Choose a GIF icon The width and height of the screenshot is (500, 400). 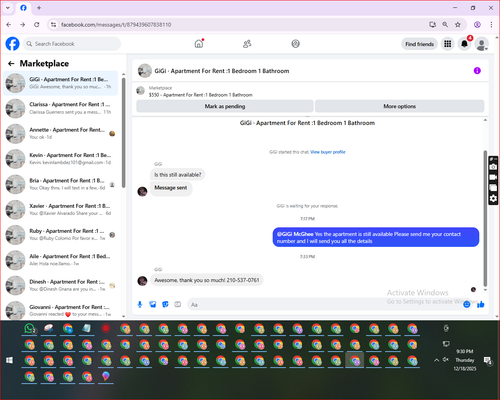[x=178, y=304]
